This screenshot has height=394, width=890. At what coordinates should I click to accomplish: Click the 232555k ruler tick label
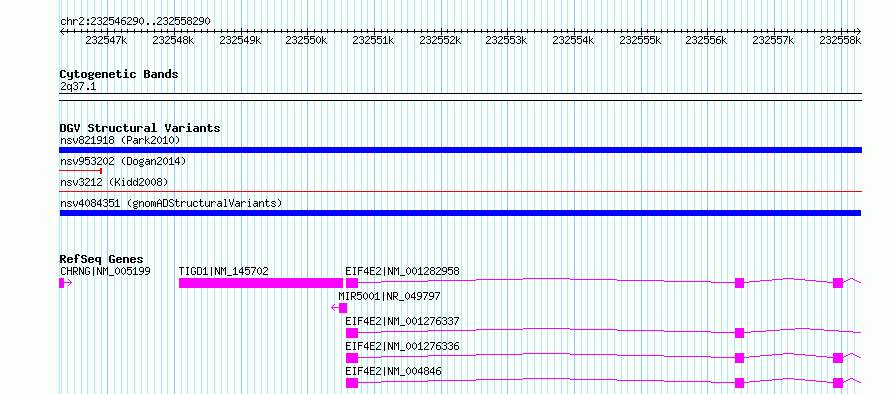pyautogui.click(x=640, y=40)
